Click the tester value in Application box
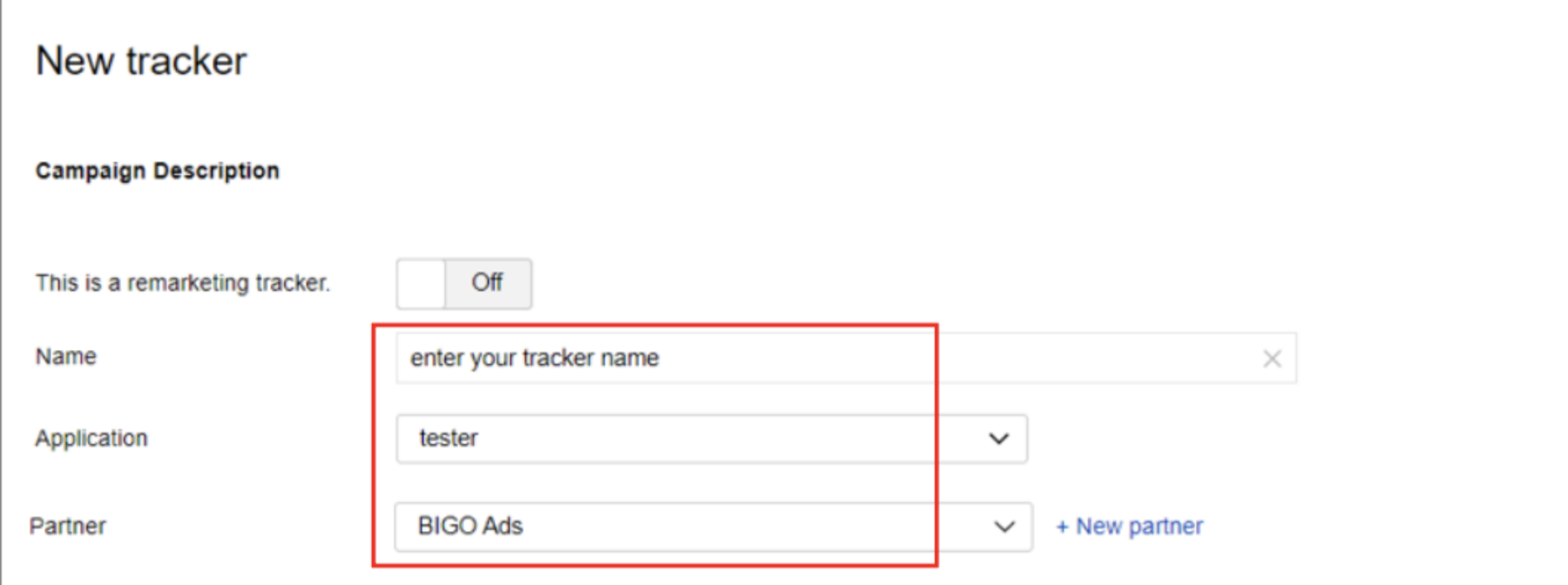The image size is (1568, 585). 449,438
